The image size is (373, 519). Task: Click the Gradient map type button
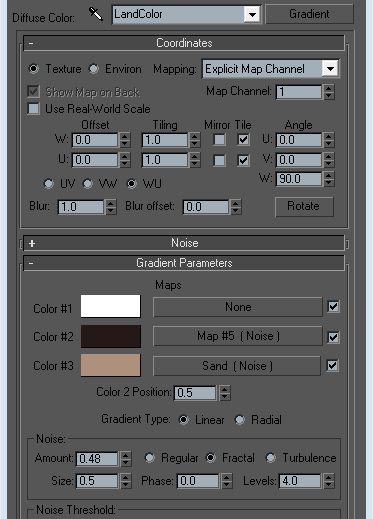coord(309,14)
